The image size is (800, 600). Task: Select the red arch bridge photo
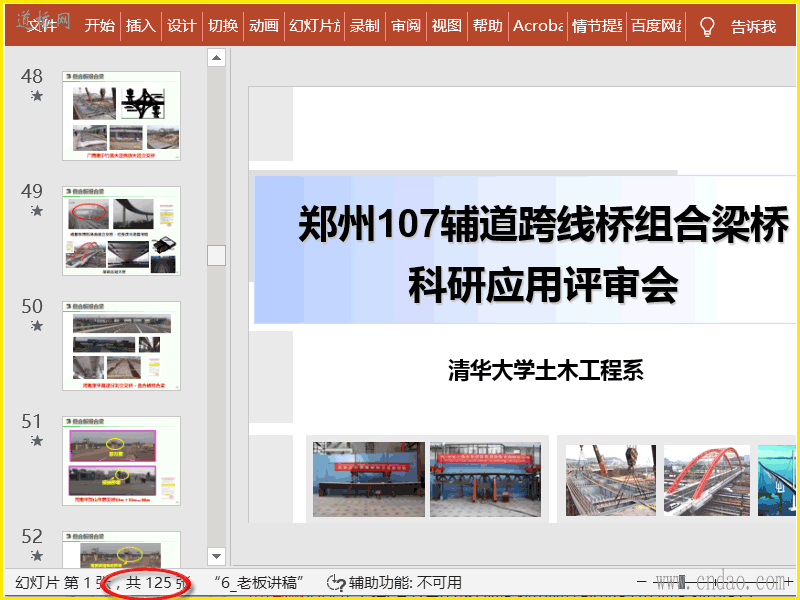coord(707,480)
